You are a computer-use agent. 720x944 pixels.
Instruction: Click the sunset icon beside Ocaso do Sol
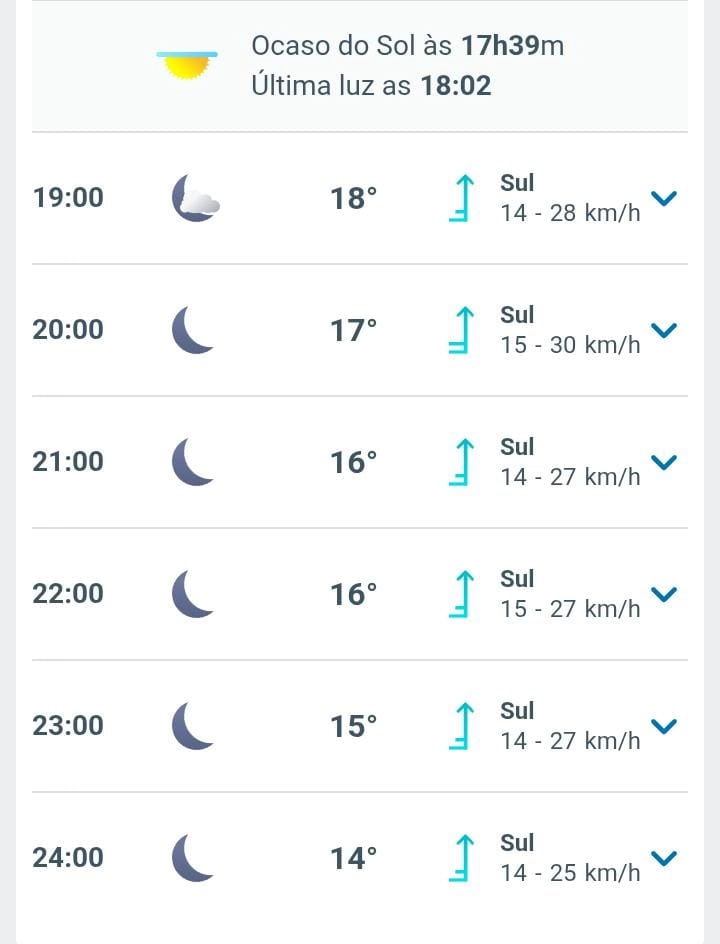[x=187, y=65]
